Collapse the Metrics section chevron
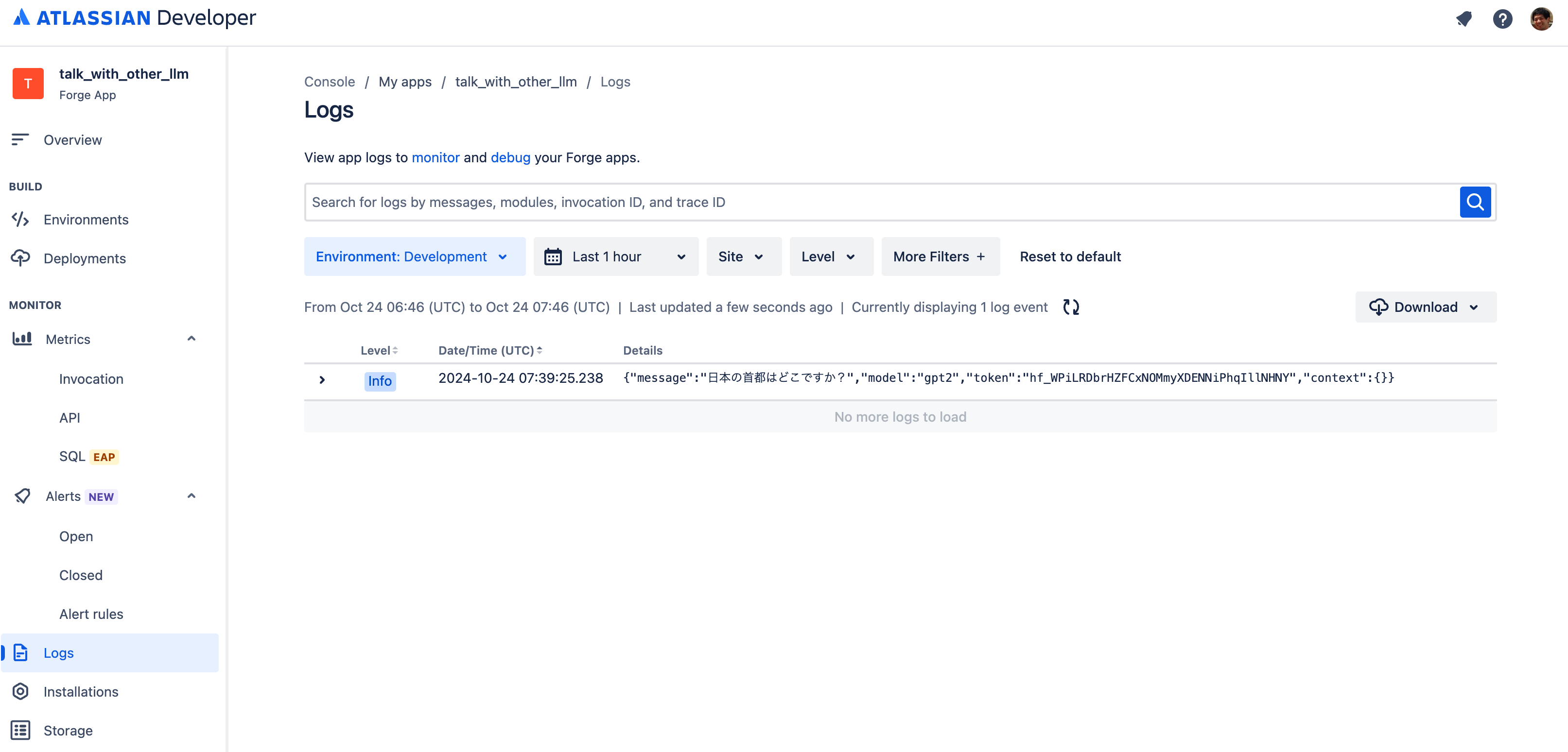1568x752 pixels. [191, 339]
